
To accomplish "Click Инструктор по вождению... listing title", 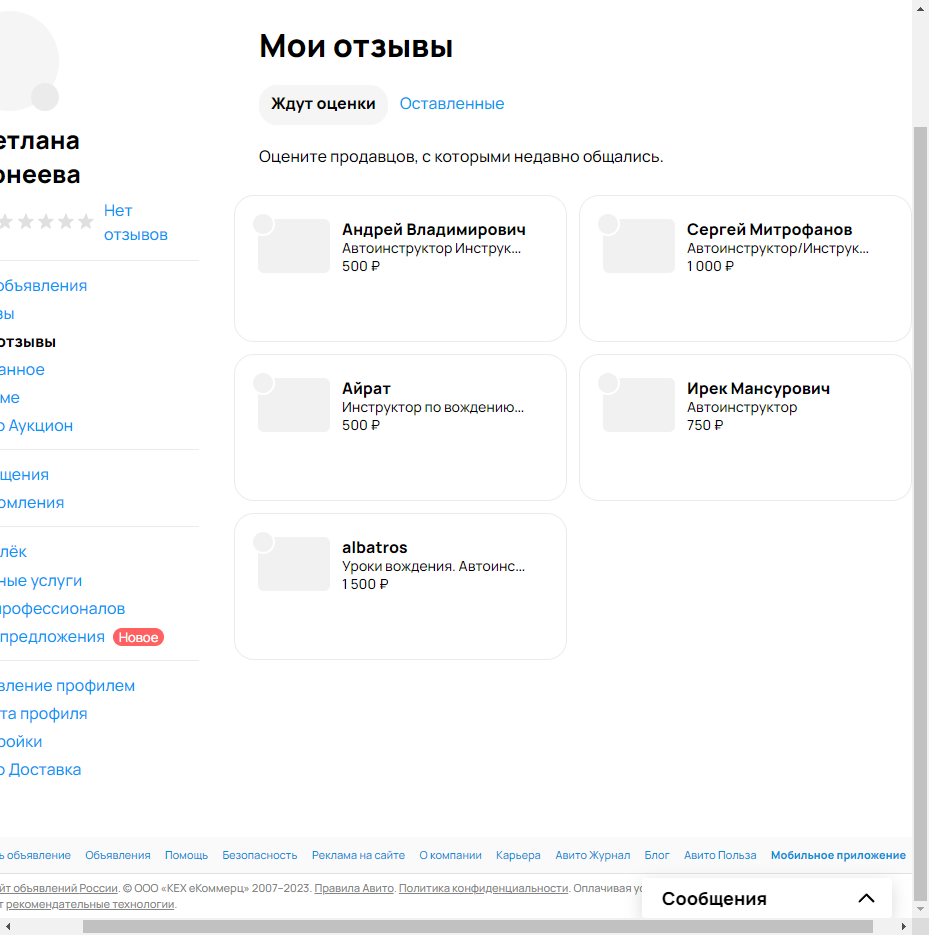I will click(433, 408).
